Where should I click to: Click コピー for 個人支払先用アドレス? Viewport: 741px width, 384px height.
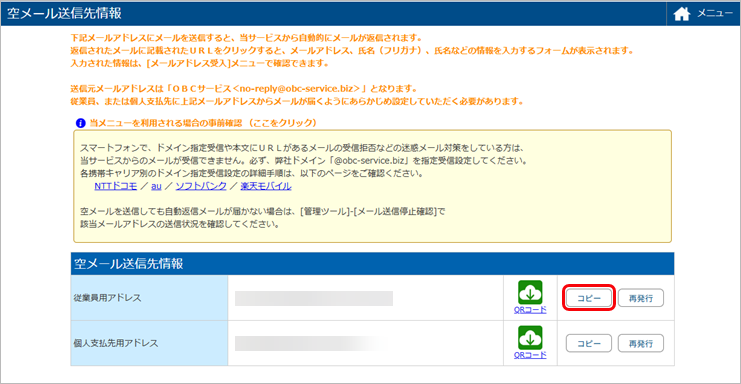point(589,343)
